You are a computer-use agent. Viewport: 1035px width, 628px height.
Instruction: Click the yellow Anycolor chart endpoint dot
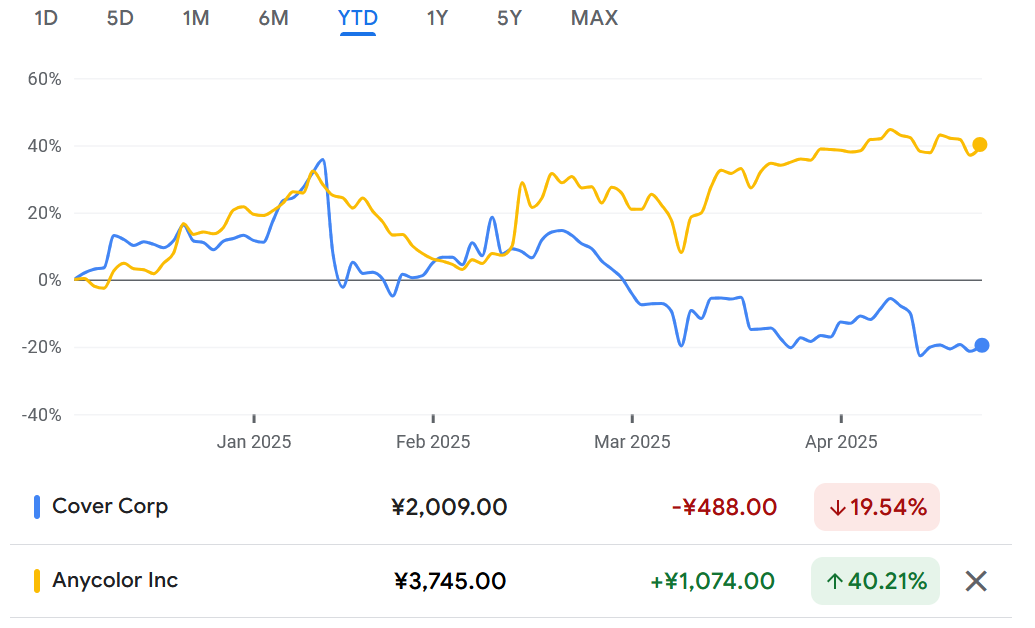click(980, 145)
